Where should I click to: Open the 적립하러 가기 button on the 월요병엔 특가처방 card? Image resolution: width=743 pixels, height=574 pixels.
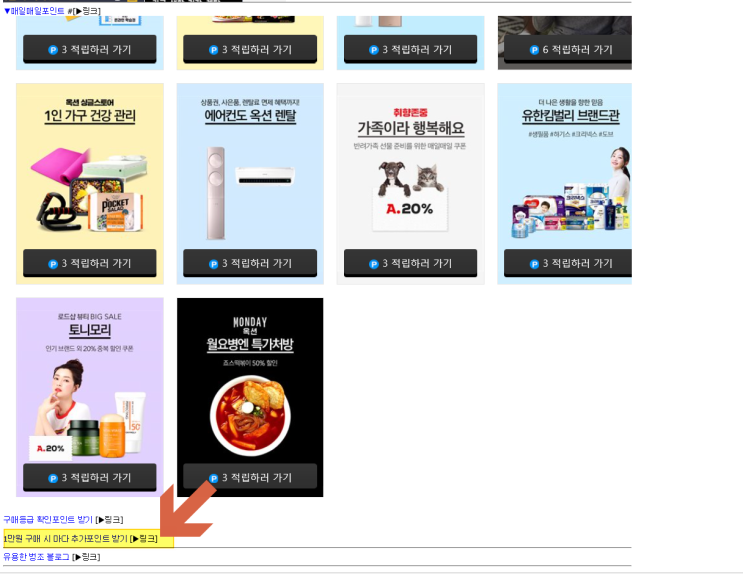pyautogui.click(x=250, y=476)
